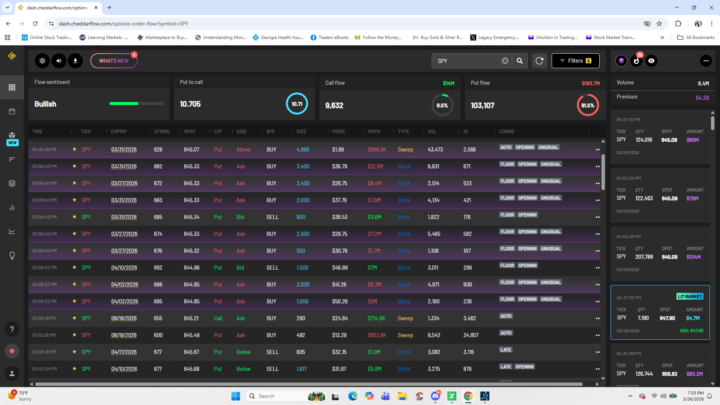The width and height of the screenshot is (720, 405).
Task: Toggle the eye watch icon in right panel
Action: coord(652,61)
